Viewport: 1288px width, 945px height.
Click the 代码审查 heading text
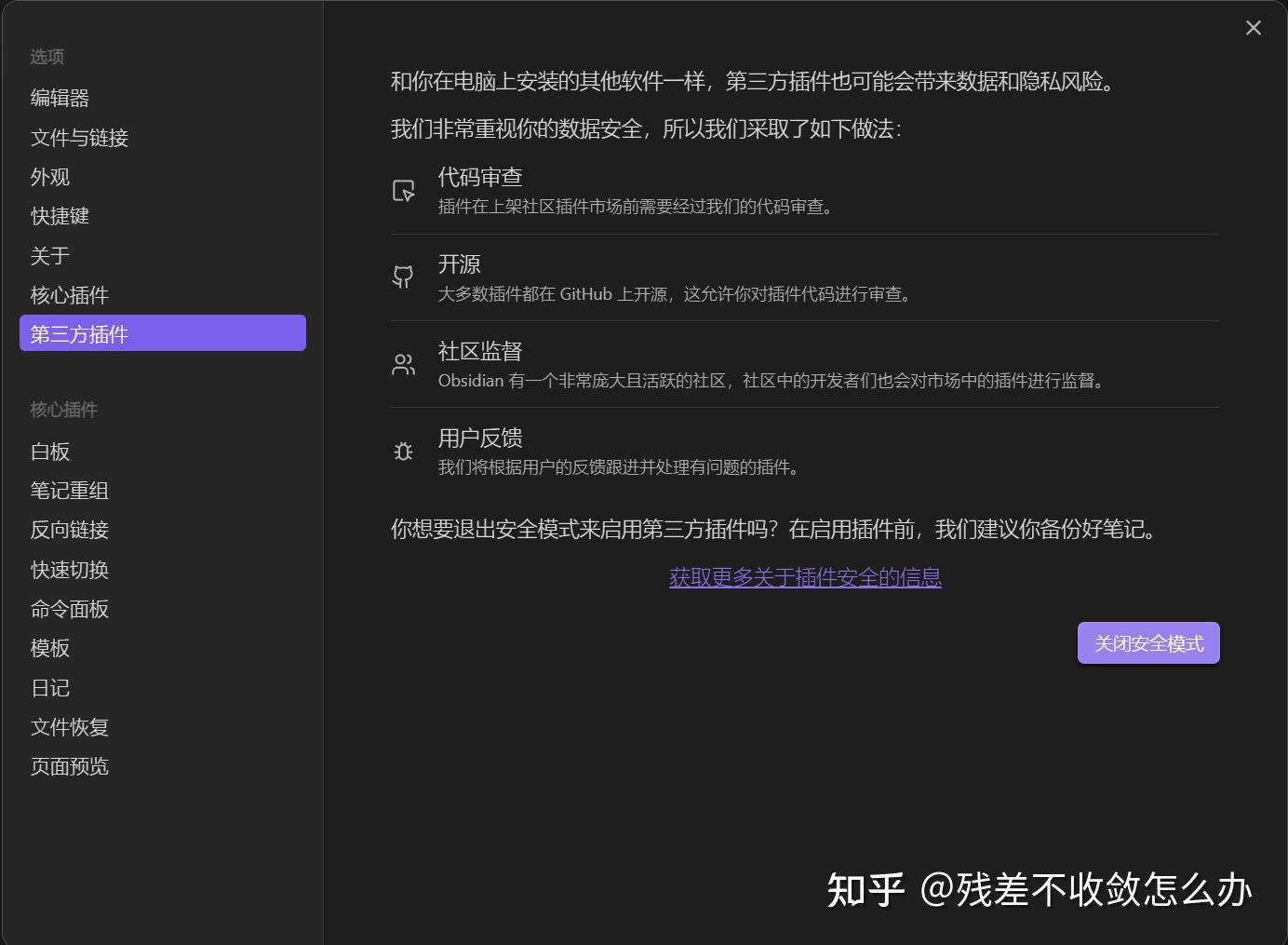(x=480, y=178)
